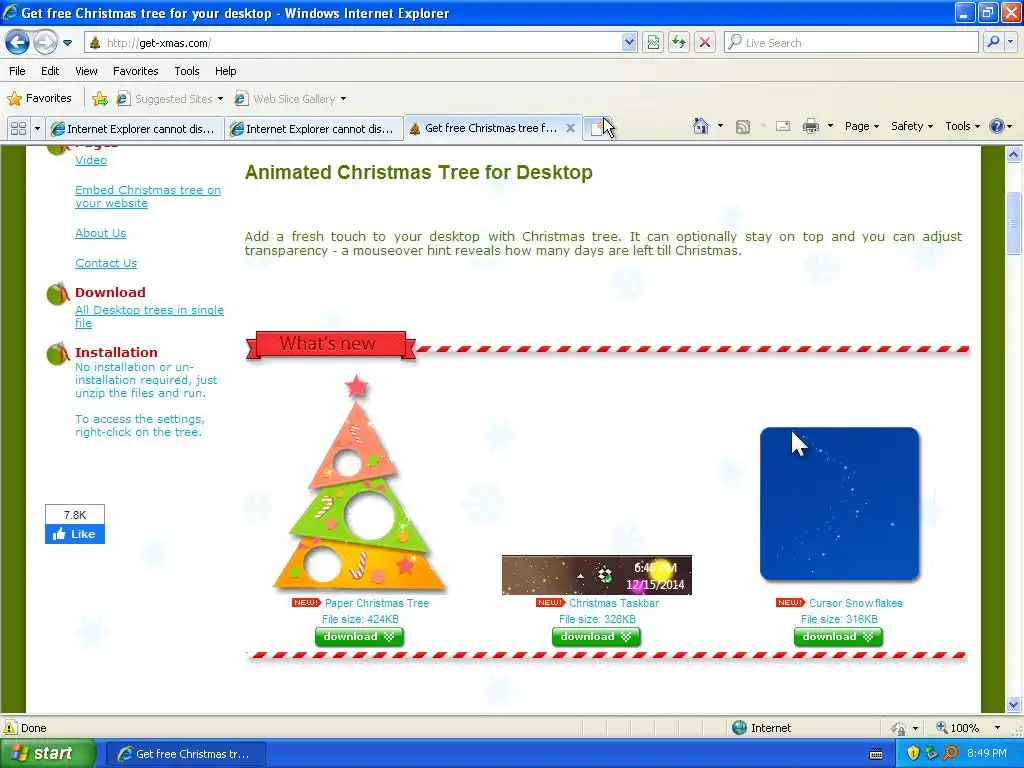1024x768 pixels.
Task: Open search provider dropdown arrow
Action: click(x=1011, y=43)
